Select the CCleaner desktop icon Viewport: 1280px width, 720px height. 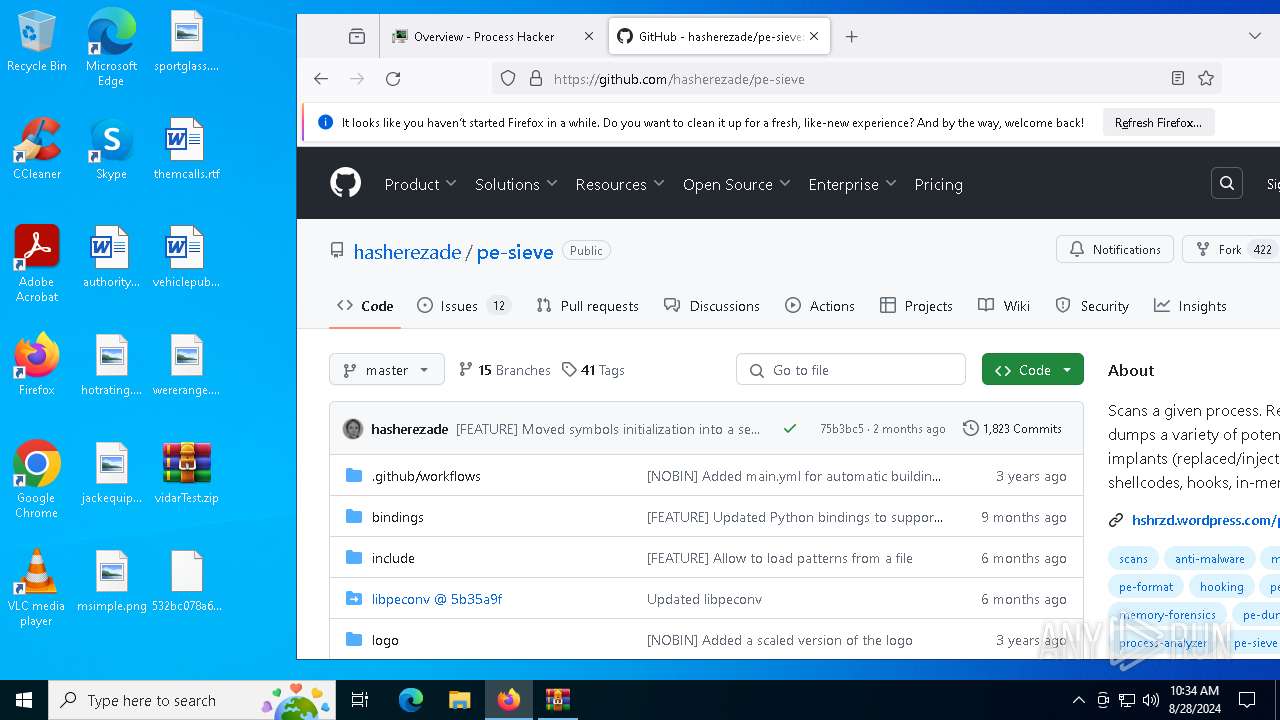tap(37, 149)
